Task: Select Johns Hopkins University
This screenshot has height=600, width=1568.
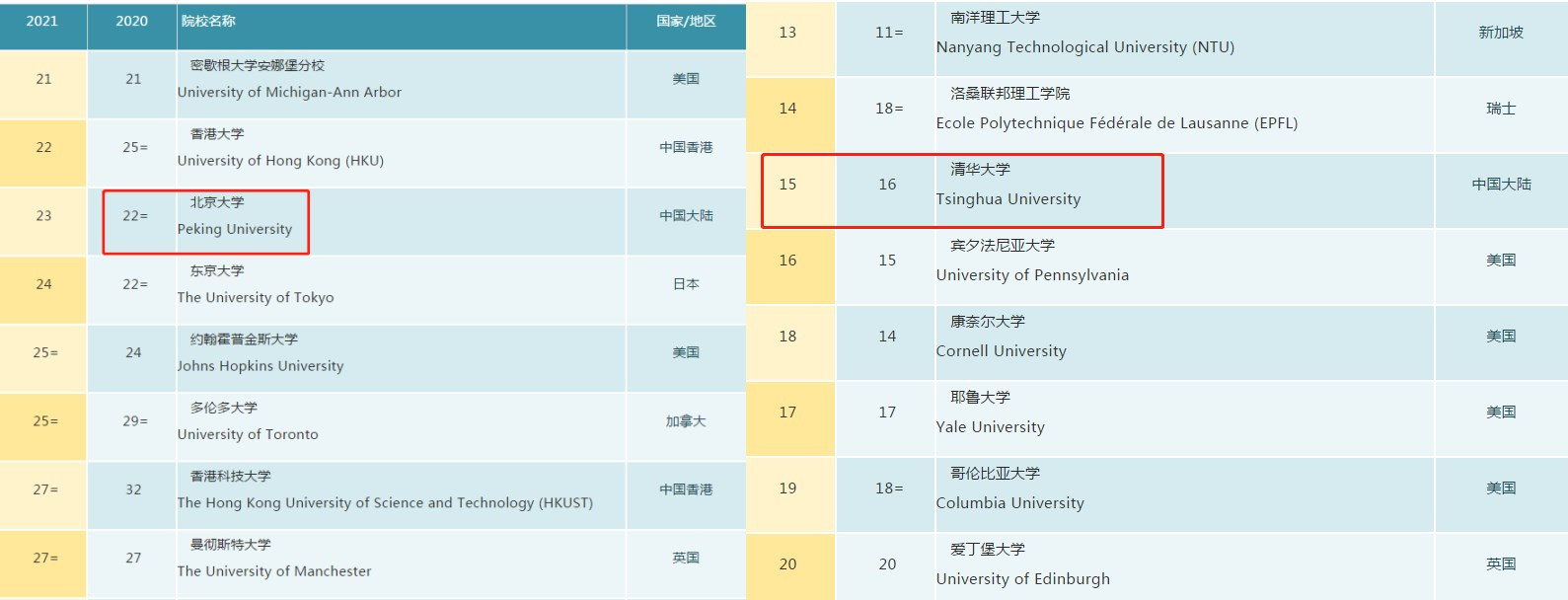Action: tap(261, 366)
